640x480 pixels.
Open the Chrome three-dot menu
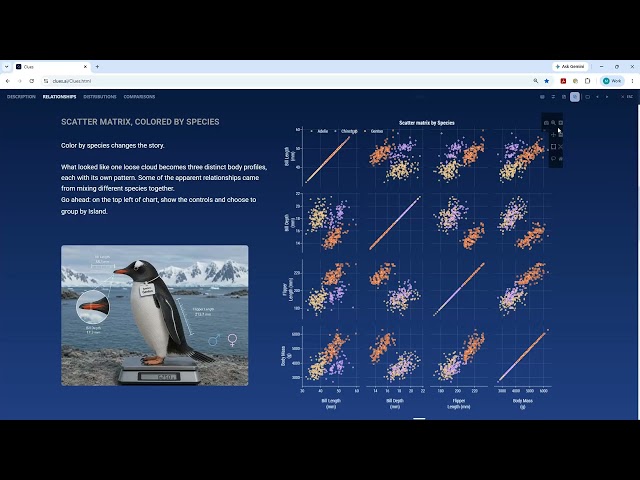click(632, 81)
